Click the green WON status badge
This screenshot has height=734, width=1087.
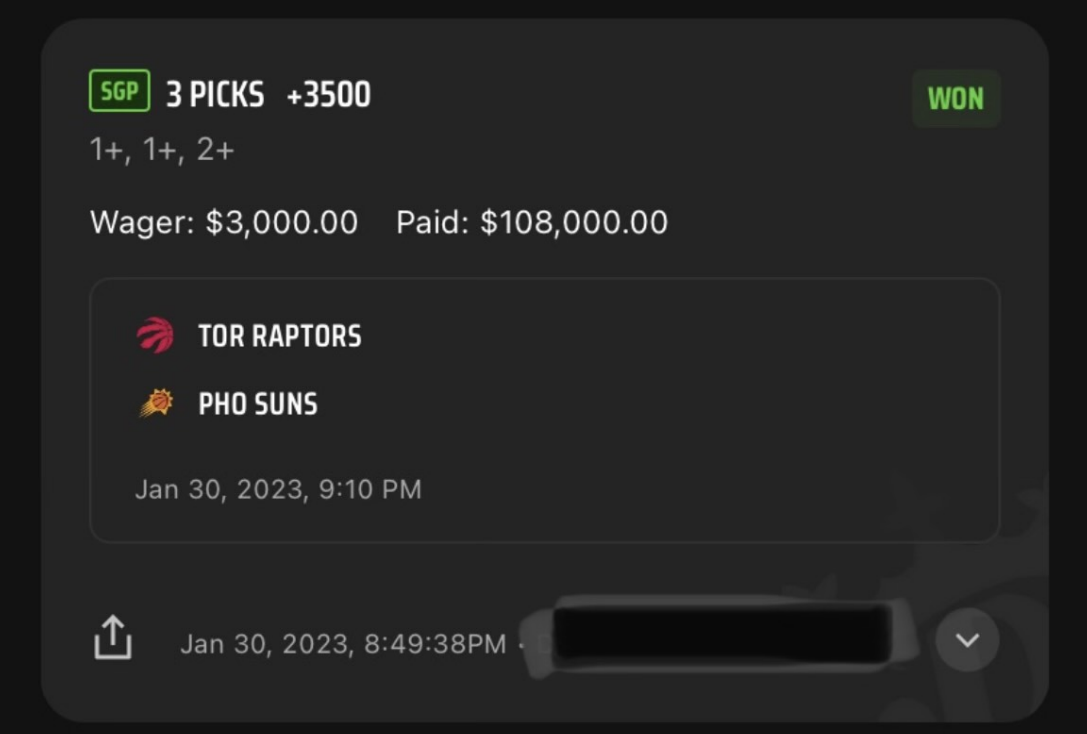(x=955, y=99)
